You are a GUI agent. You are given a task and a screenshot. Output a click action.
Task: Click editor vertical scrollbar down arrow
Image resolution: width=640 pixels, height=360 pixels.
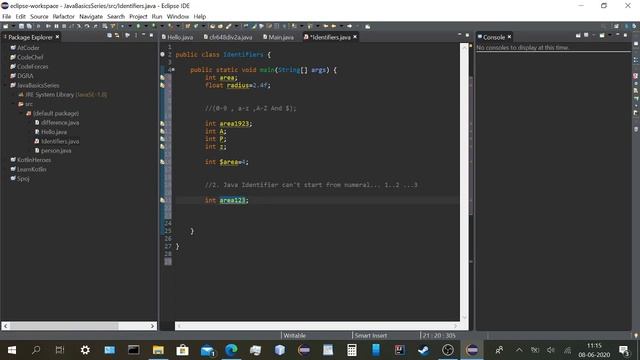coord(464,317)
